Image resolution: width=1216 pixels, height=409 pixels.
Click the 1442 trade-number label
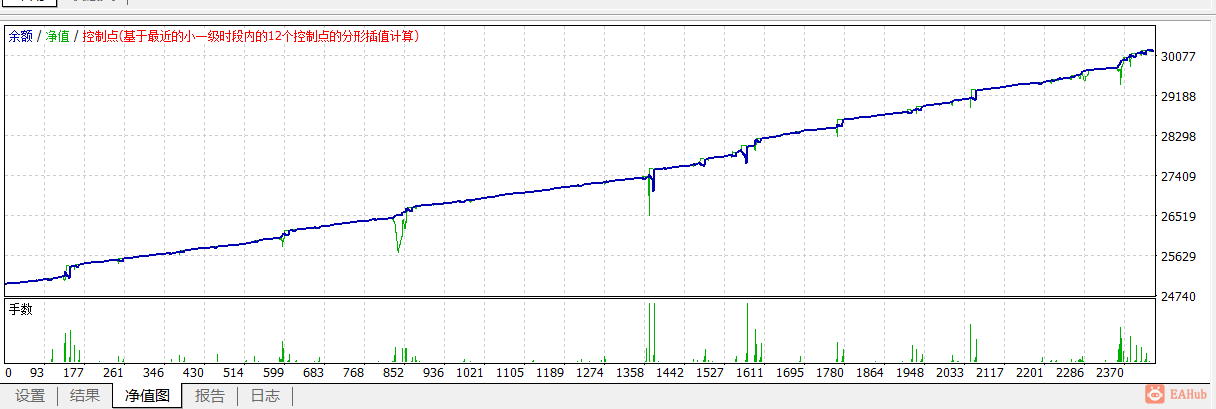pyautogui.click(x=671, y=372)
